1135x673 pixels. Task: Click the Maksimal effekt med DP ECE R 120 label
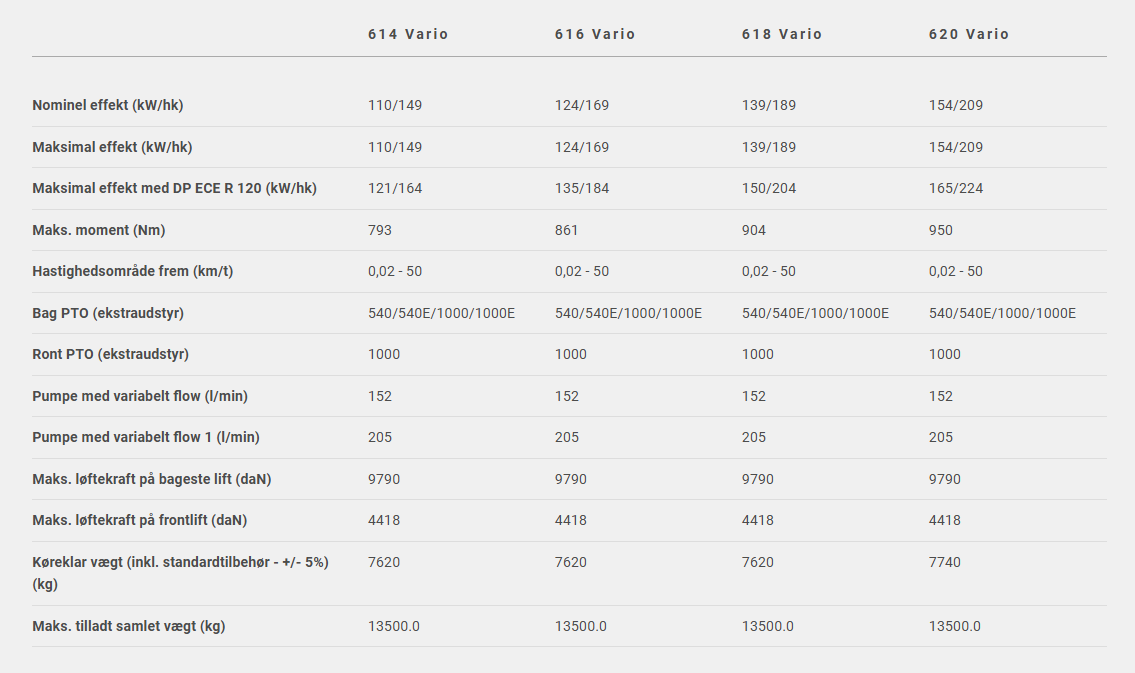click(x=174, y=188)
